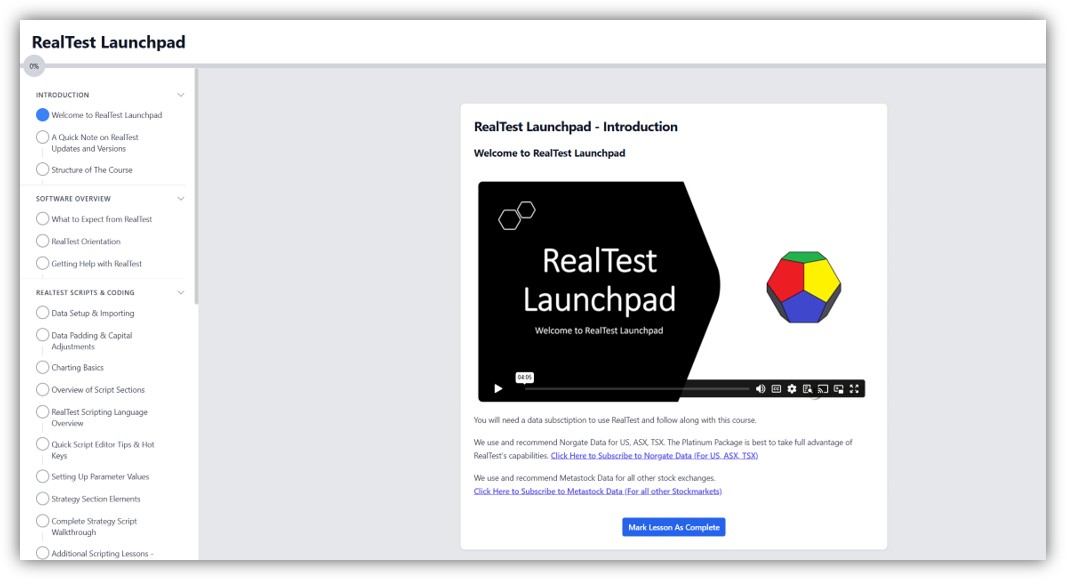Open the RealTest Orientation lesson
Viewport: 1066px width, 580px height.
pos(86,242)
